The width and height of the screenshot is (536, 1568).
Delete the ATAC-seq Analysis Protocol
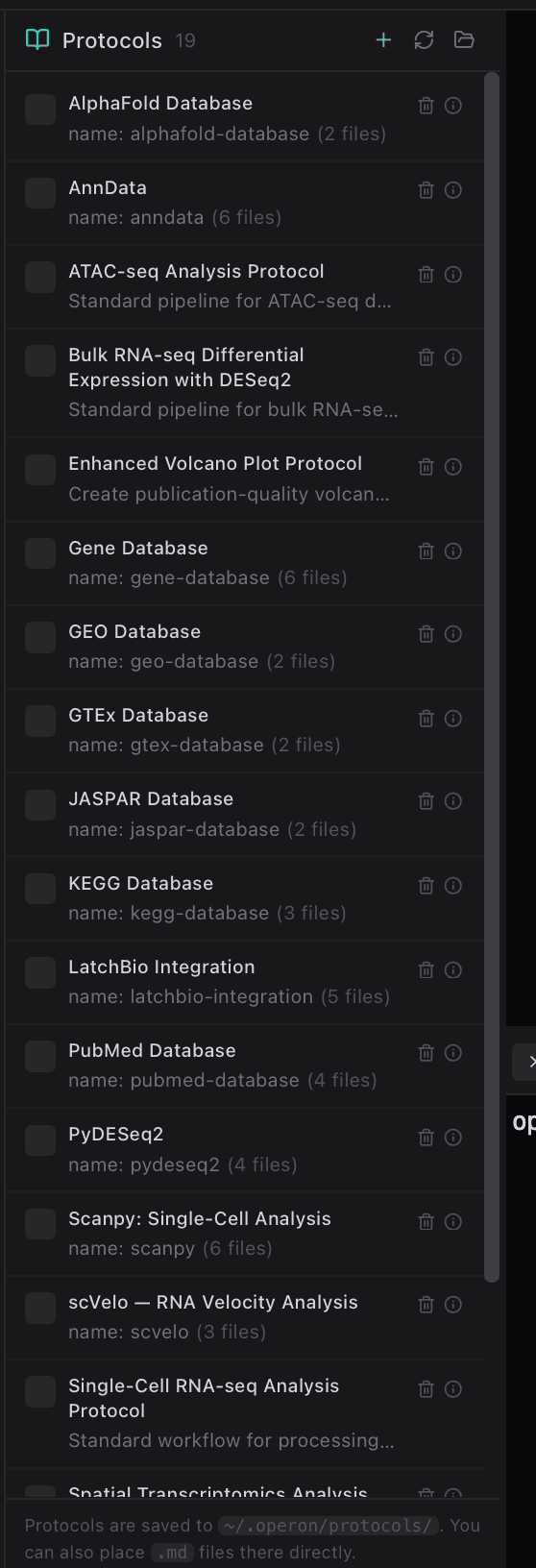426,275
